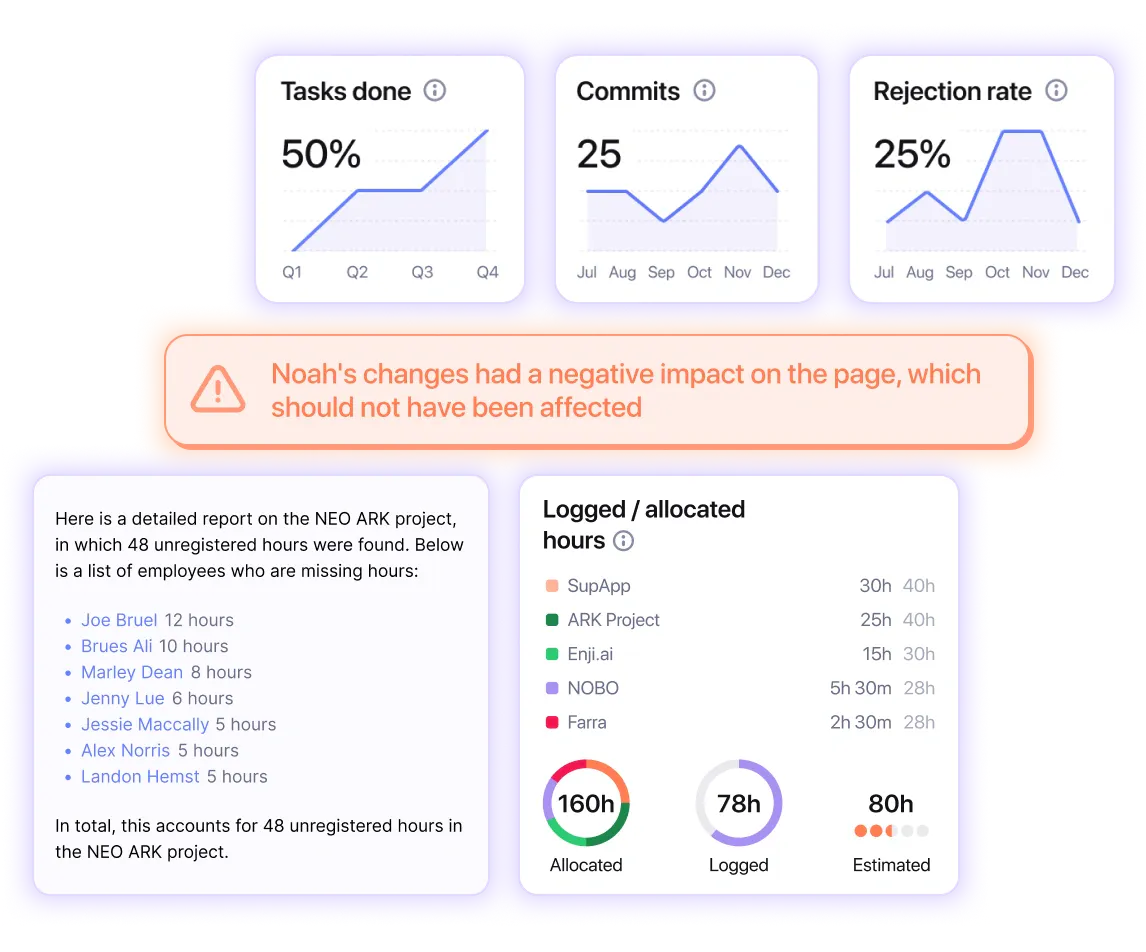Click the 78h Logged progress ring
The width and height of the screenshot is (1146, 952).
tap(738, 803)
